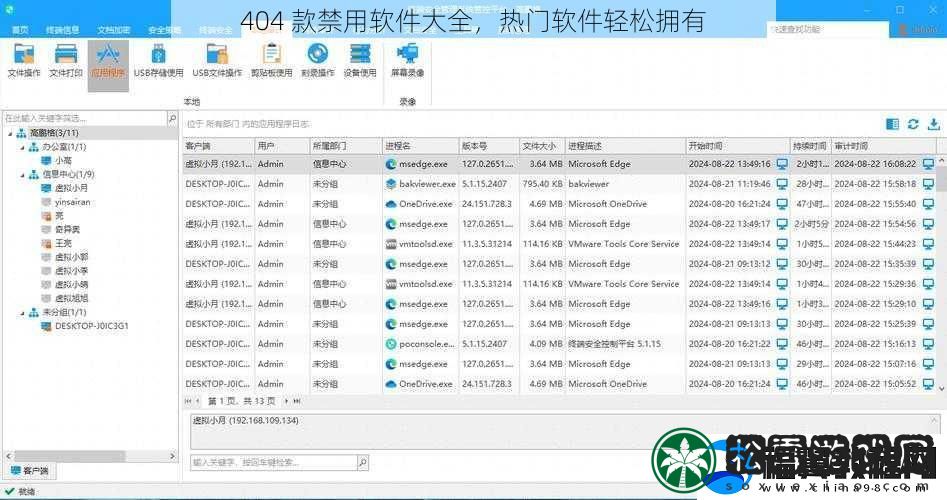
Task: Open the fifth ribbon tab after 安全
Action: [x=216, y=30]
